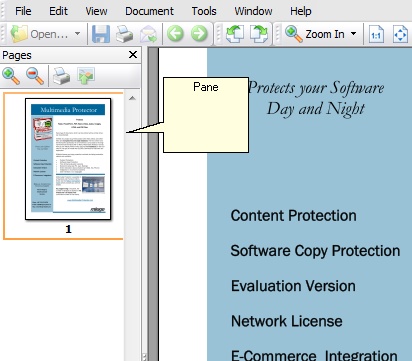Expand the Zoom In dropdown arrow
412x361 pixels.
[x=353, y=34]
